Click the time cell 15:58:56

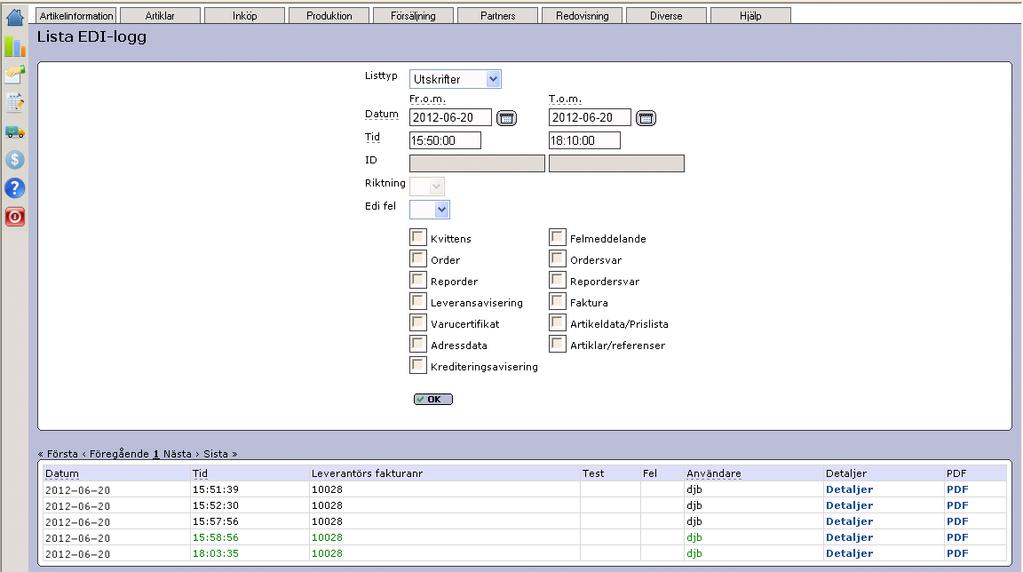pyautogui.click(x=215, y=537)
